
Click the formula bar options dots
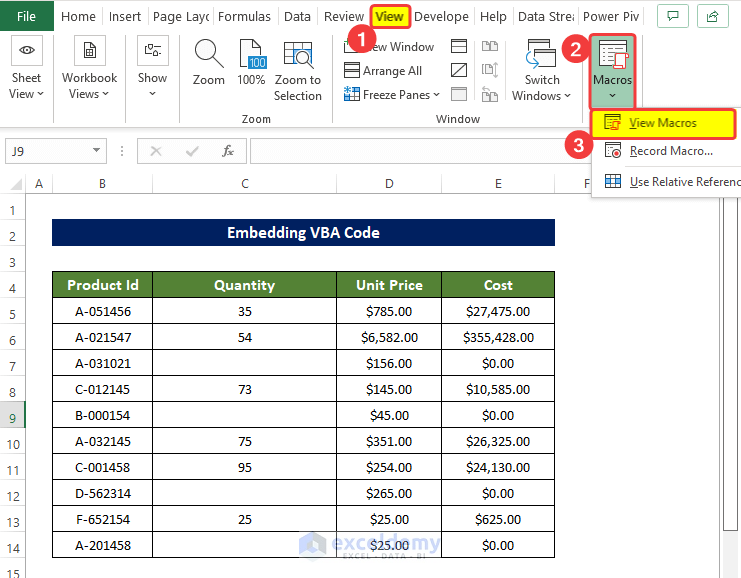point(122,151)
